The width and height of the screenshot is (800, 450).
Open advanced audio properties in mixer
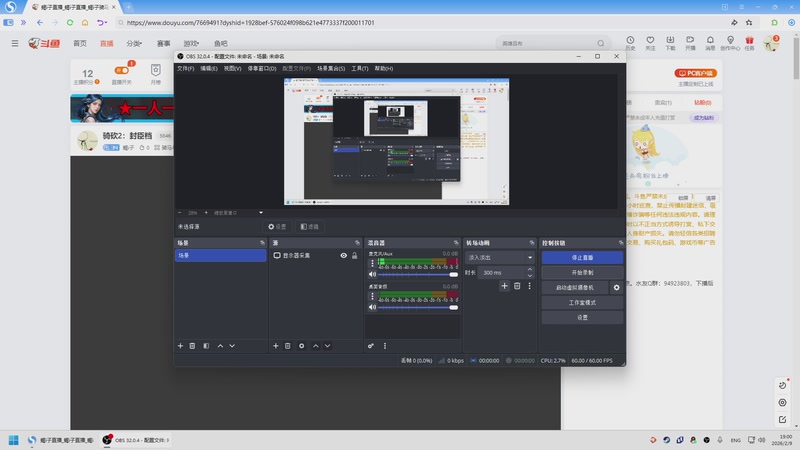click(x=371, y=346)
